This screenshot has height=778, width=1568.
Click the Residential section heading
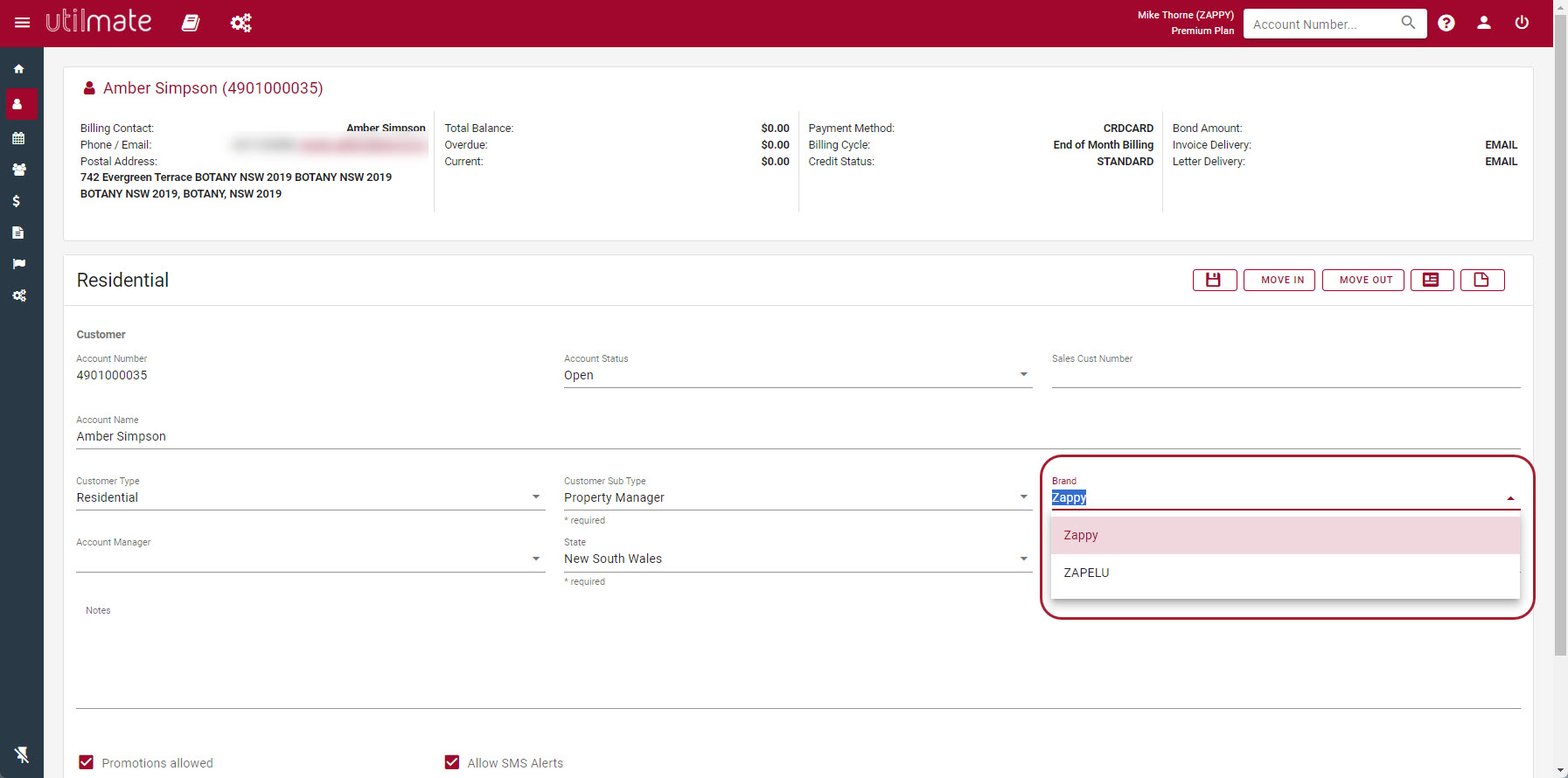tap(122, 280)
